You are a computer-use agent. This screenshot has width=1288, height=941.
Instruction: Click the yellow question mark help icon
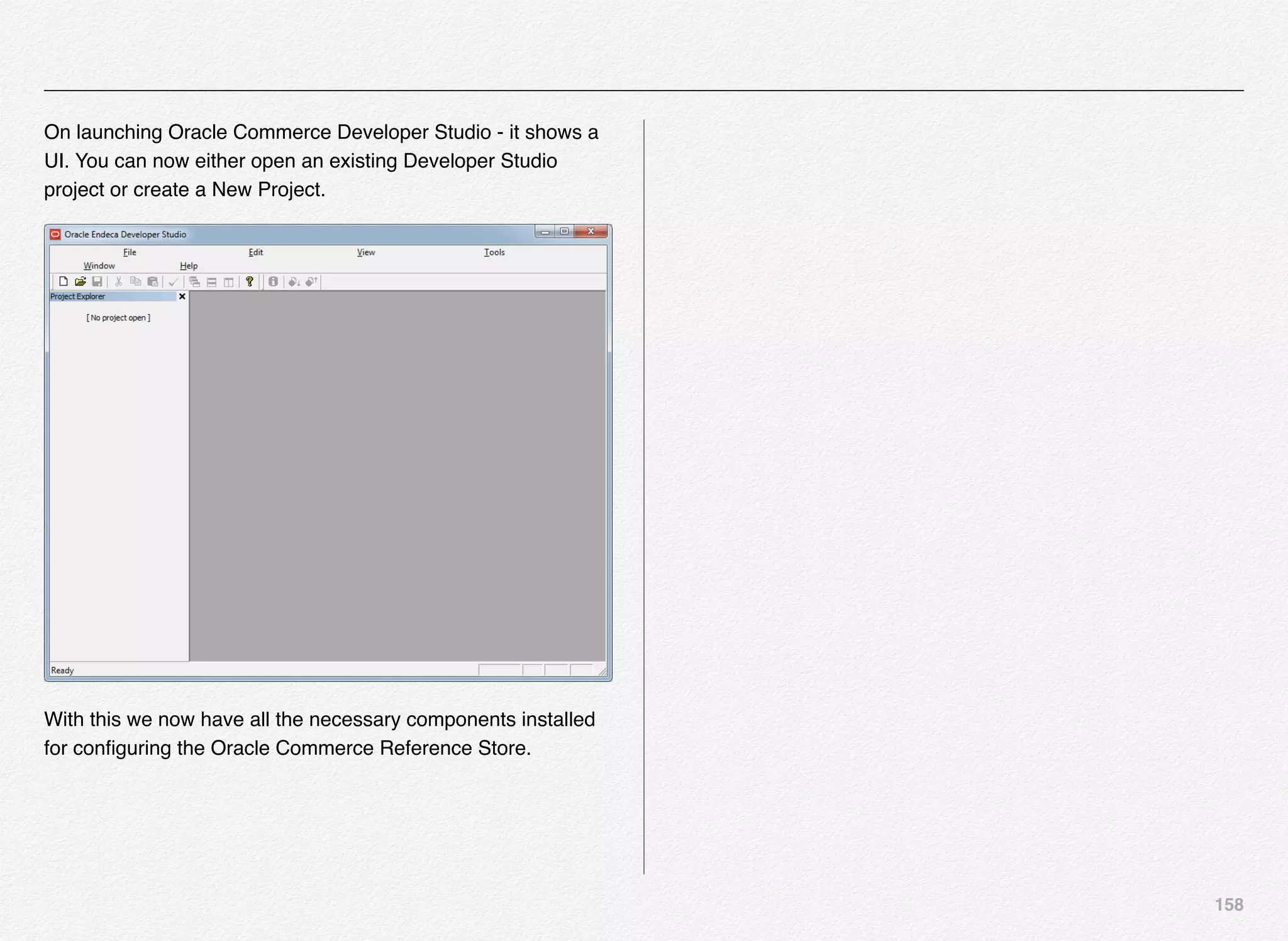(x=250, y=282)
